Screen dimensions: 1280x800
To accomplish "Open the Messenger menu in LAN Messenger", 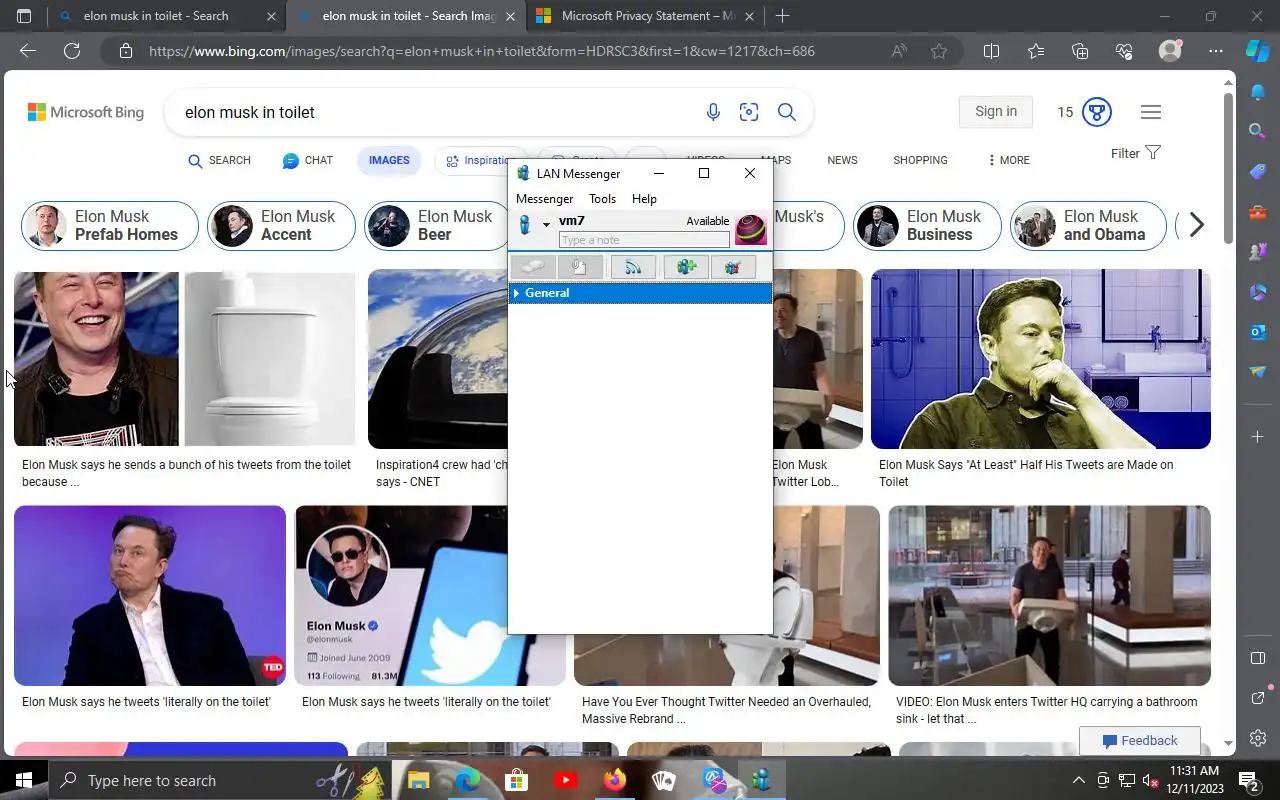I will pyautogui.click(x=544, y=199).
